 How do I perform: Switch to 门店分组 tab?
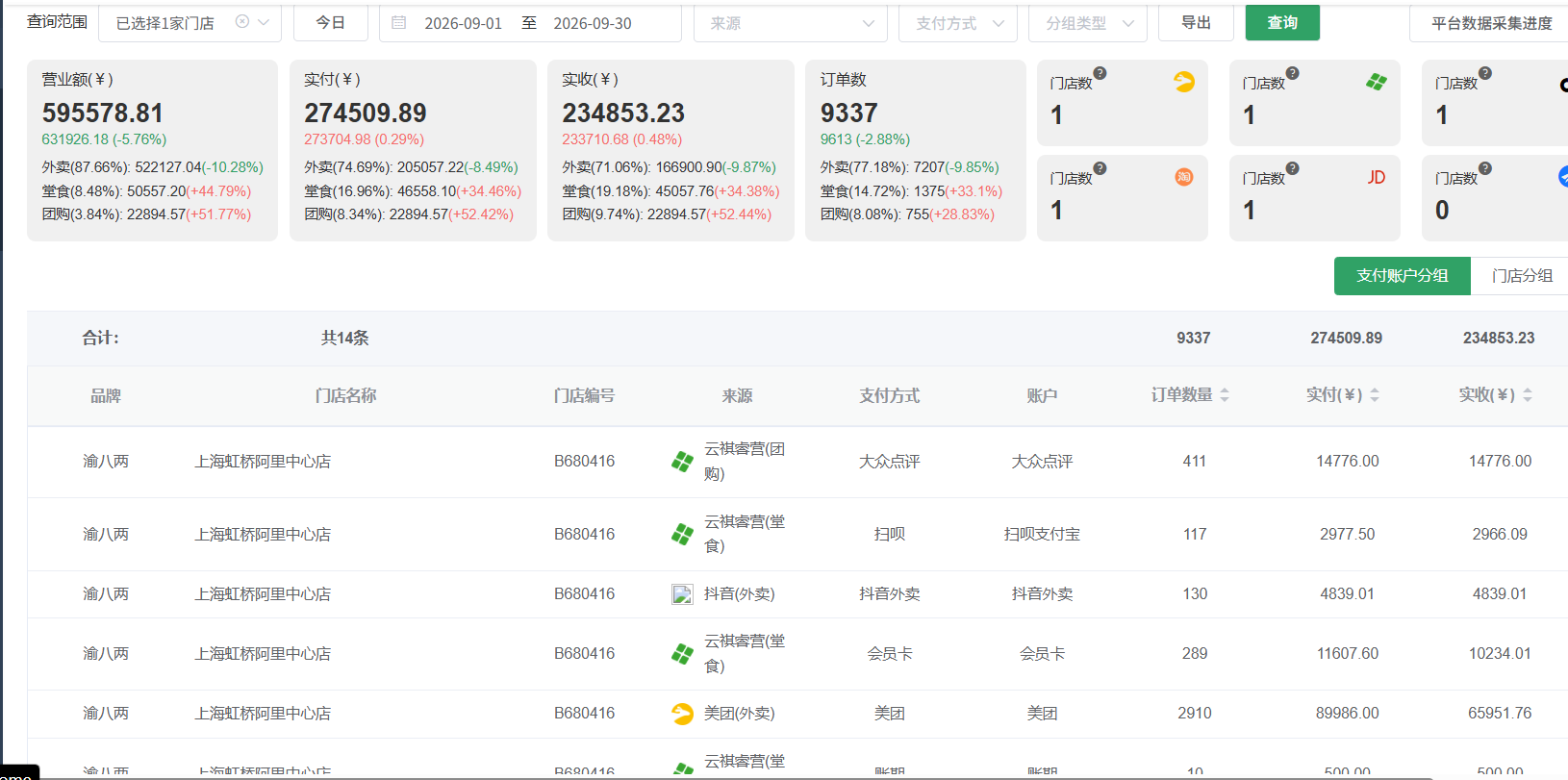pos(1522,276)
